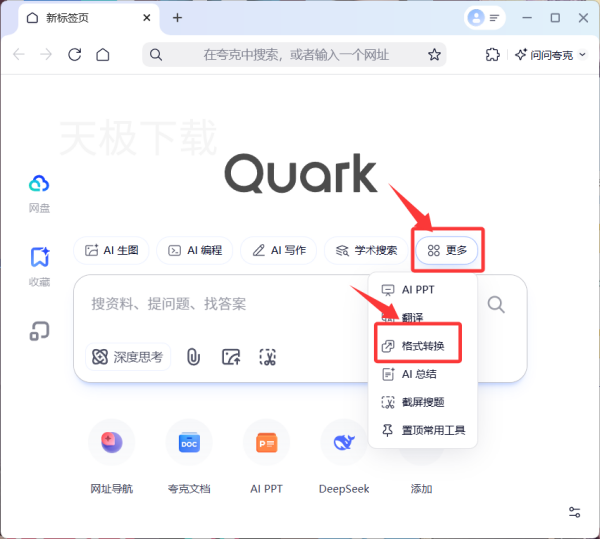Screen dimensions: 600x539
Task: Open the profile account menu button
Action: tap(484, 18)
